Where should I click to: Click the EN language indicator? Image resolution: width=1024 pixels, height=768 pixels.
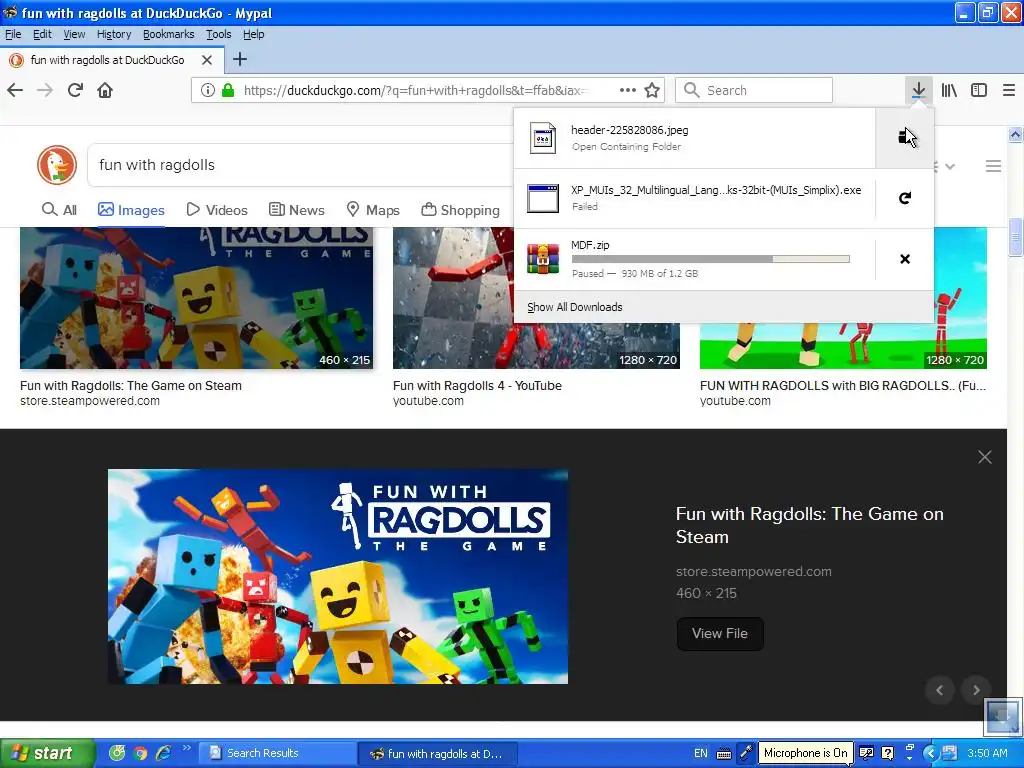coord(701,753)
